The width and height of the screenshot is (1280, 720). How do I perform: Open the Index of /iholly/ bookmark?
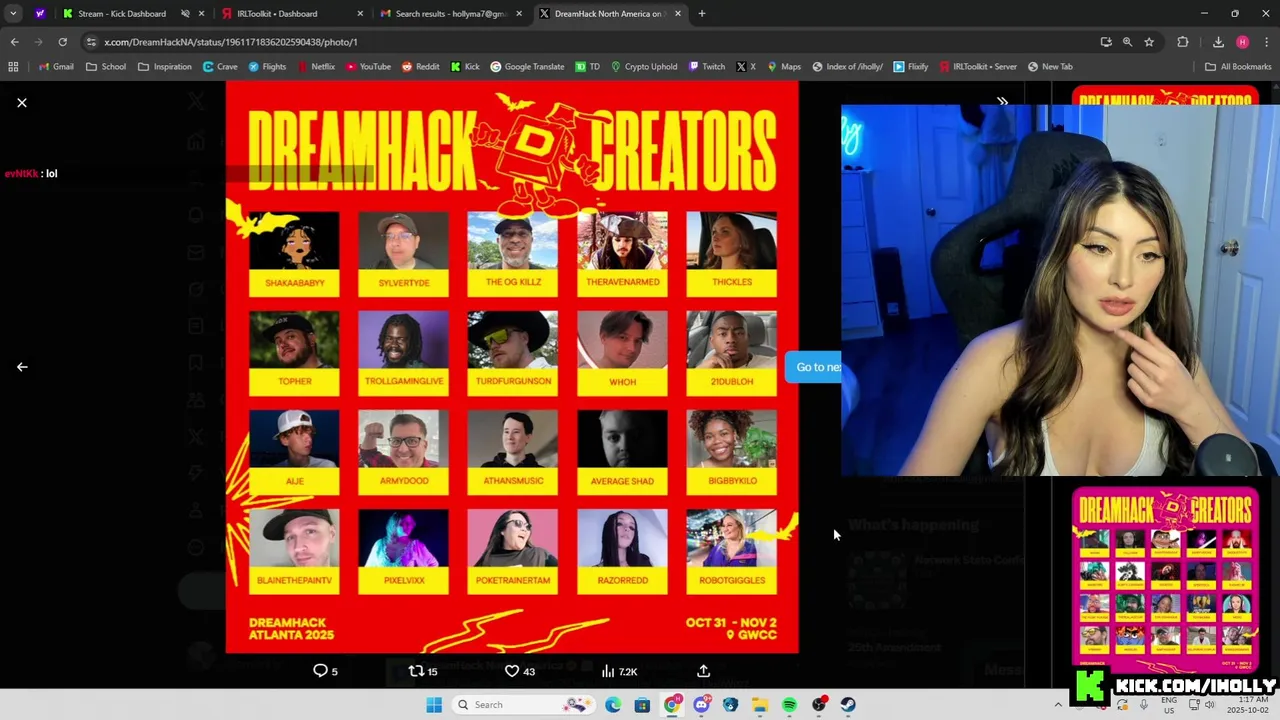847,67
